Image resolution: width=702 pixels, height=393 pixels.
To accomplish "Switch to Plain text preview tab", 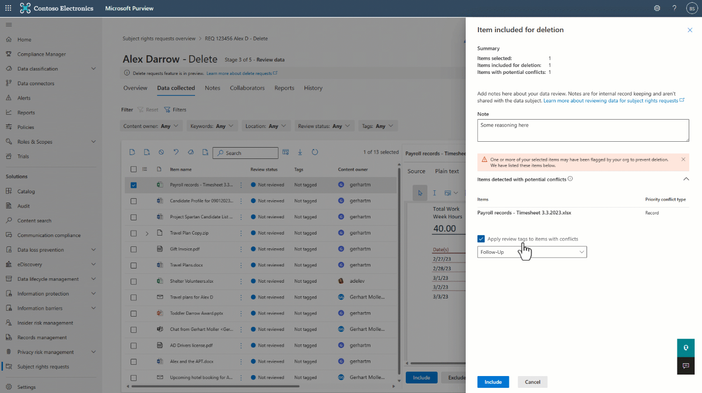I will click(446, 171).
